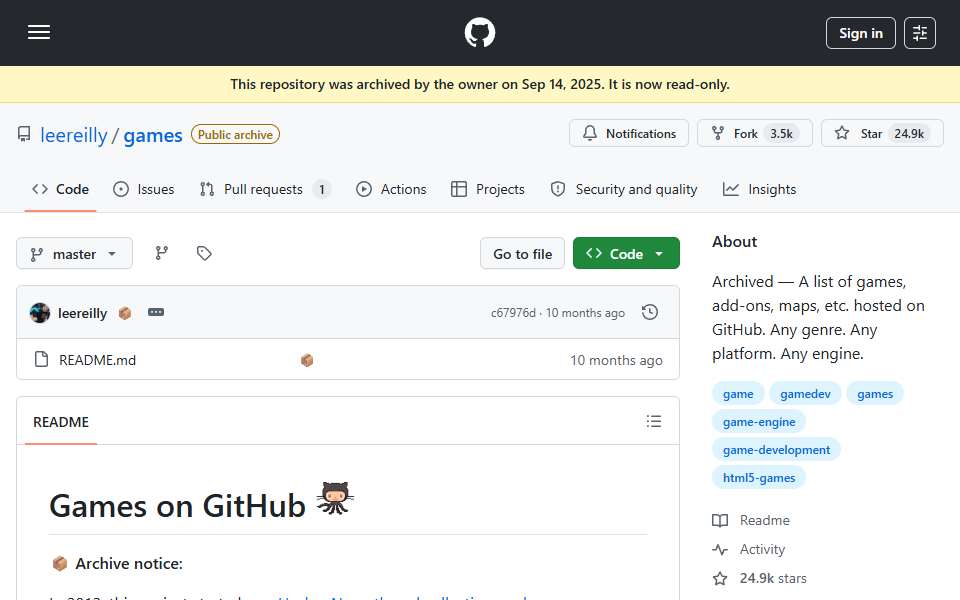The image size is (960, 600).
Task: Click leereilly's avatar in commit row
Action: pos(40,313)
